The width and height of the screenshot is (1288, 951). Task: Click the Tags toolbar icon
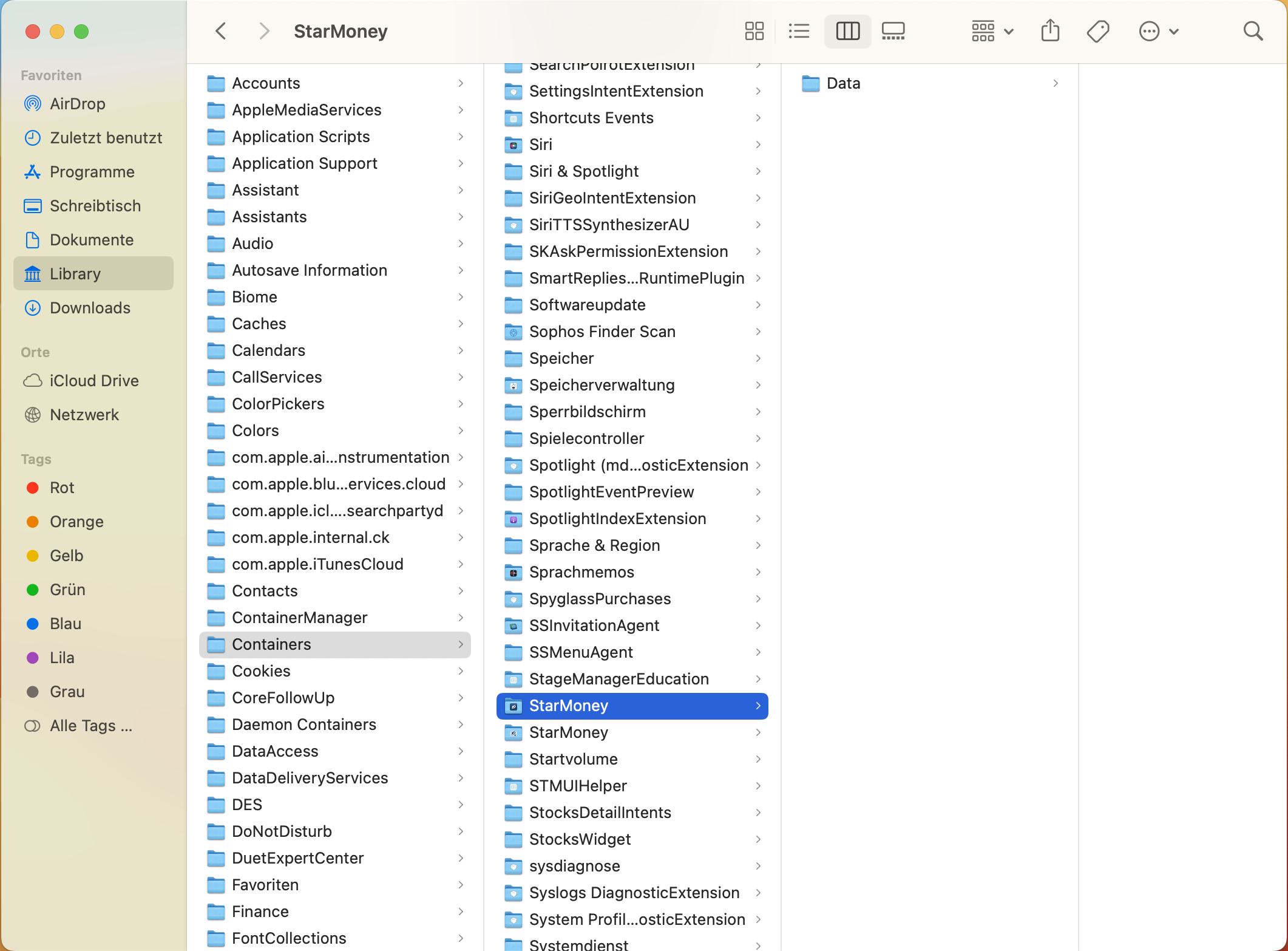[x=1097, y=31]
